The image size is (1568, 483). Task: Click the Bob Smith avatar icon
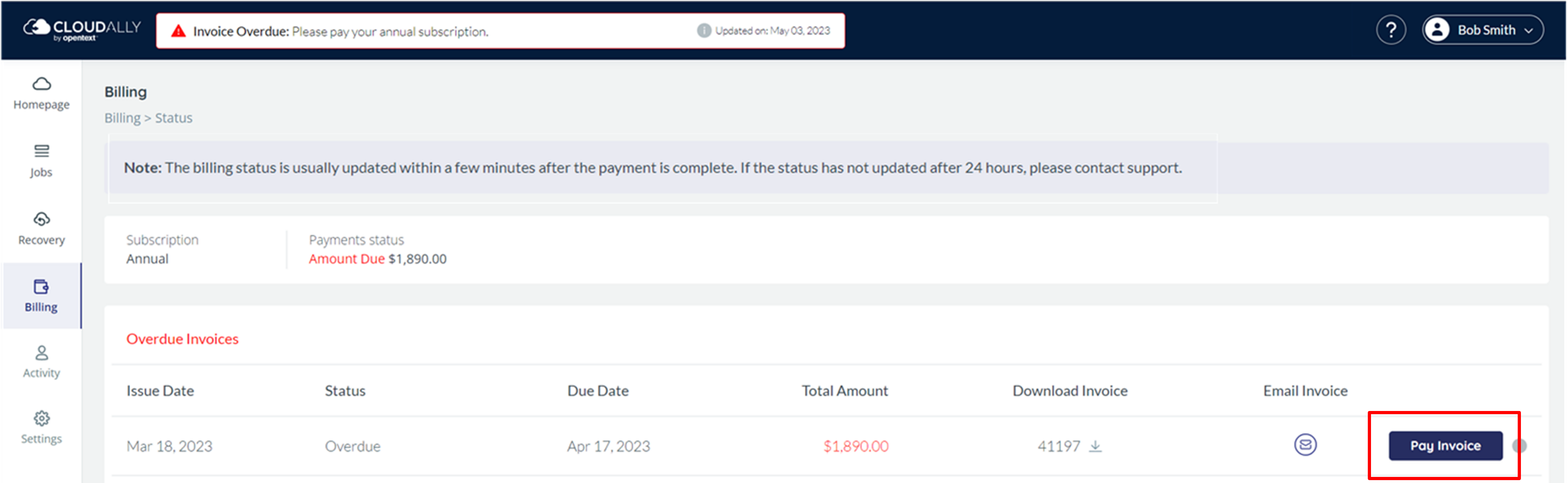pyautogui.click(x=1437, y=30)
